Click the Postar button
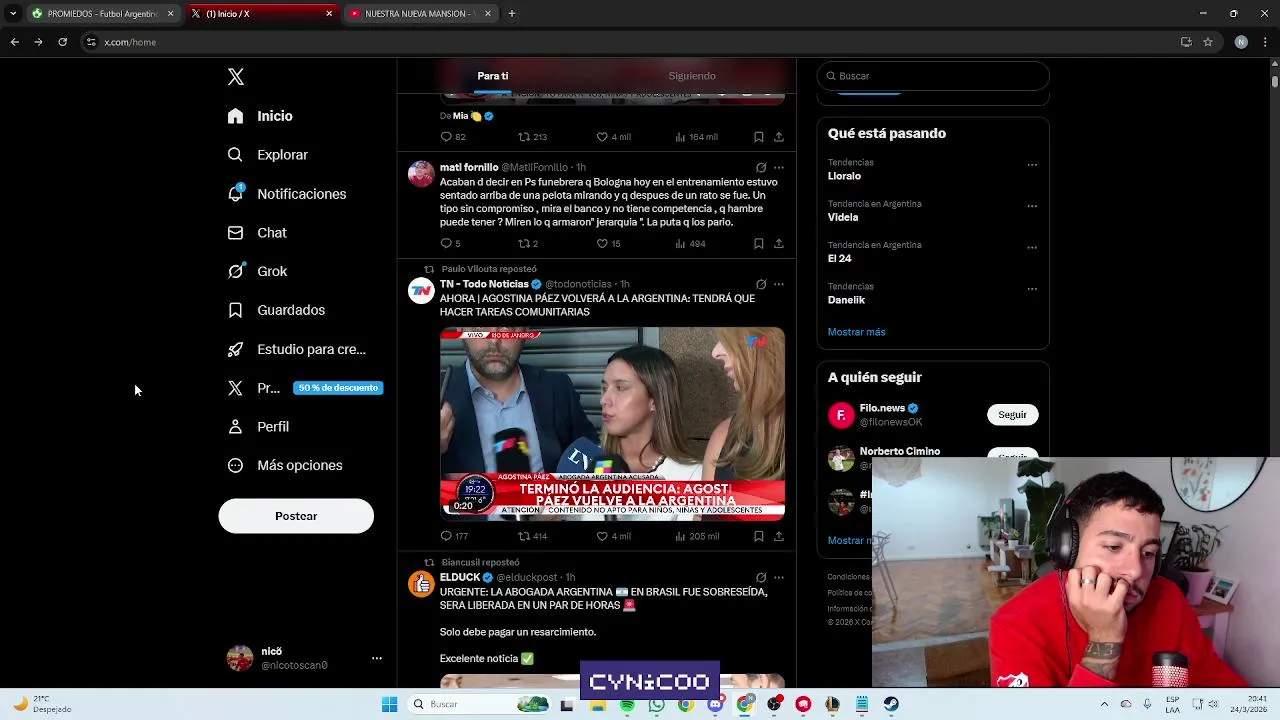 click(x=296, y=516)
